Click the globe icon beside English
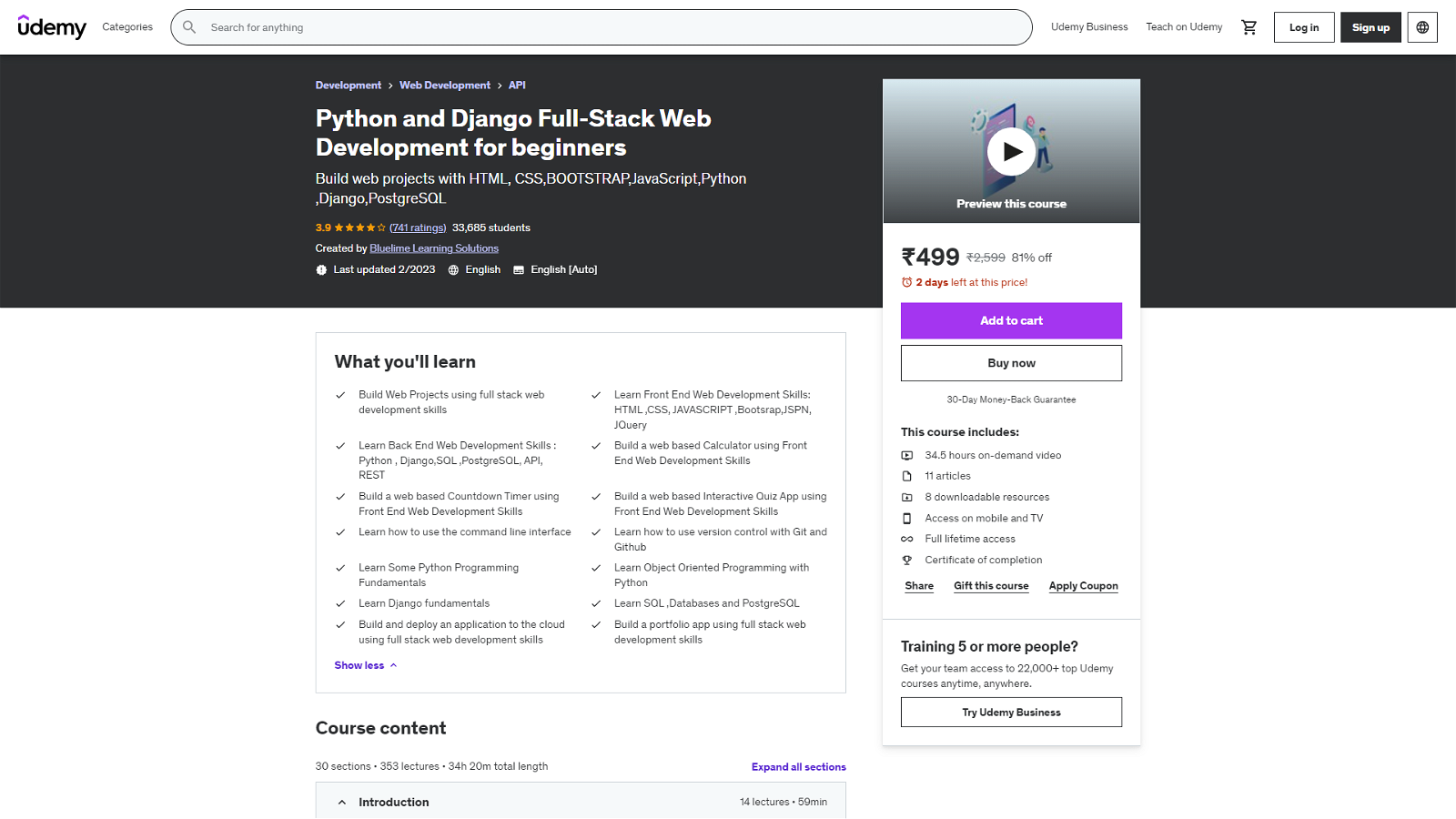Screen dimensions: 1456x819 453,270
